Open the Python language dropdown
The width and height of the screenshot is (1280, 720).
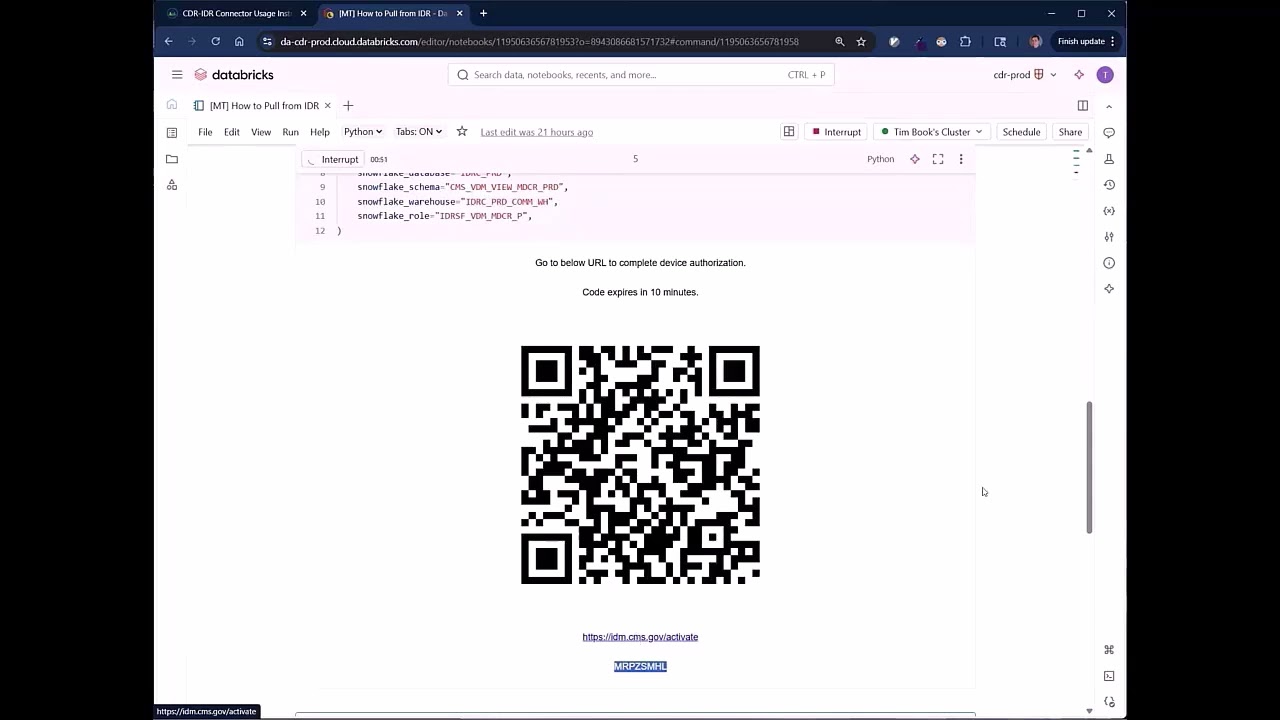tap(363, 132)
